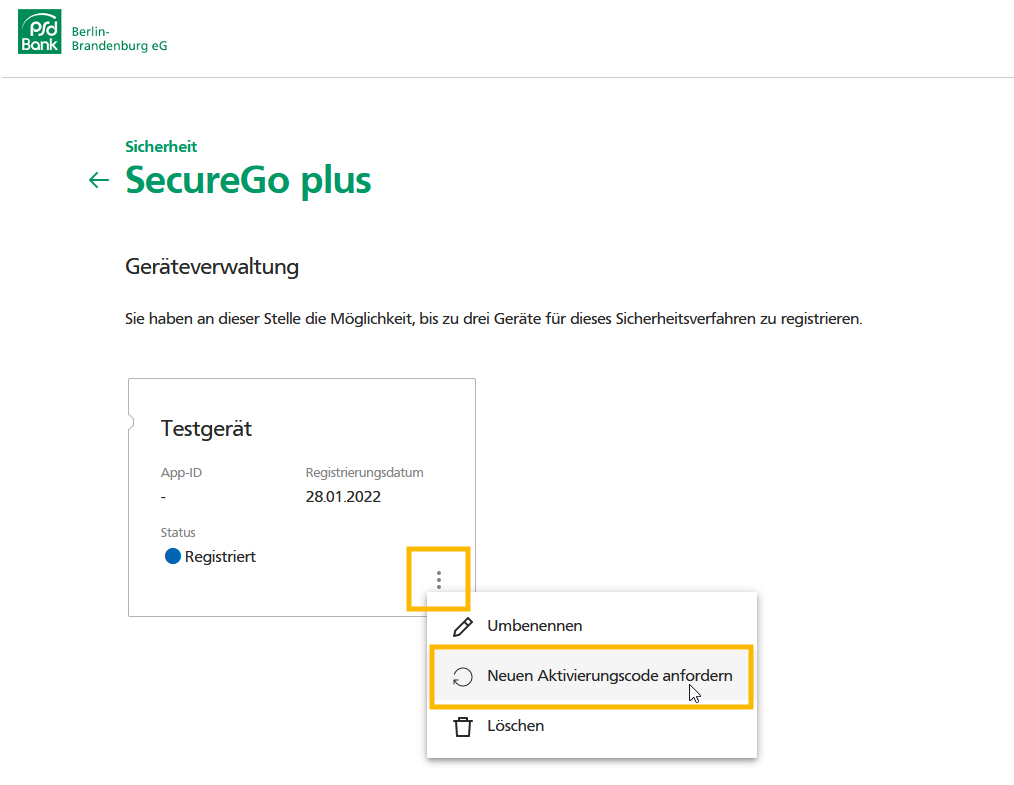Click the Registrierungsdatum label

(365, 473)
